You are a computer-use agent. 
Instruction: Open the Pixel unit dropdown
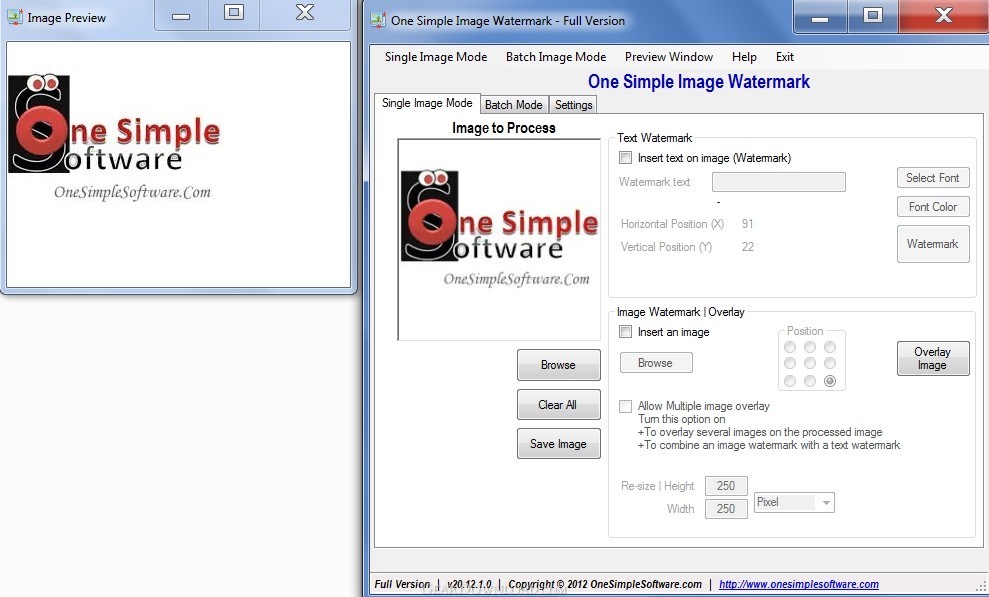(795, 502)
